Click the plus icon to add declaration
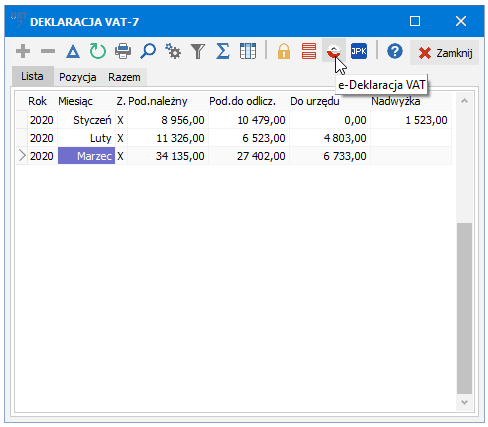Image resolution: width=488 pixels, height=427 pixels. pyautogui.click(x=23, y=51)
